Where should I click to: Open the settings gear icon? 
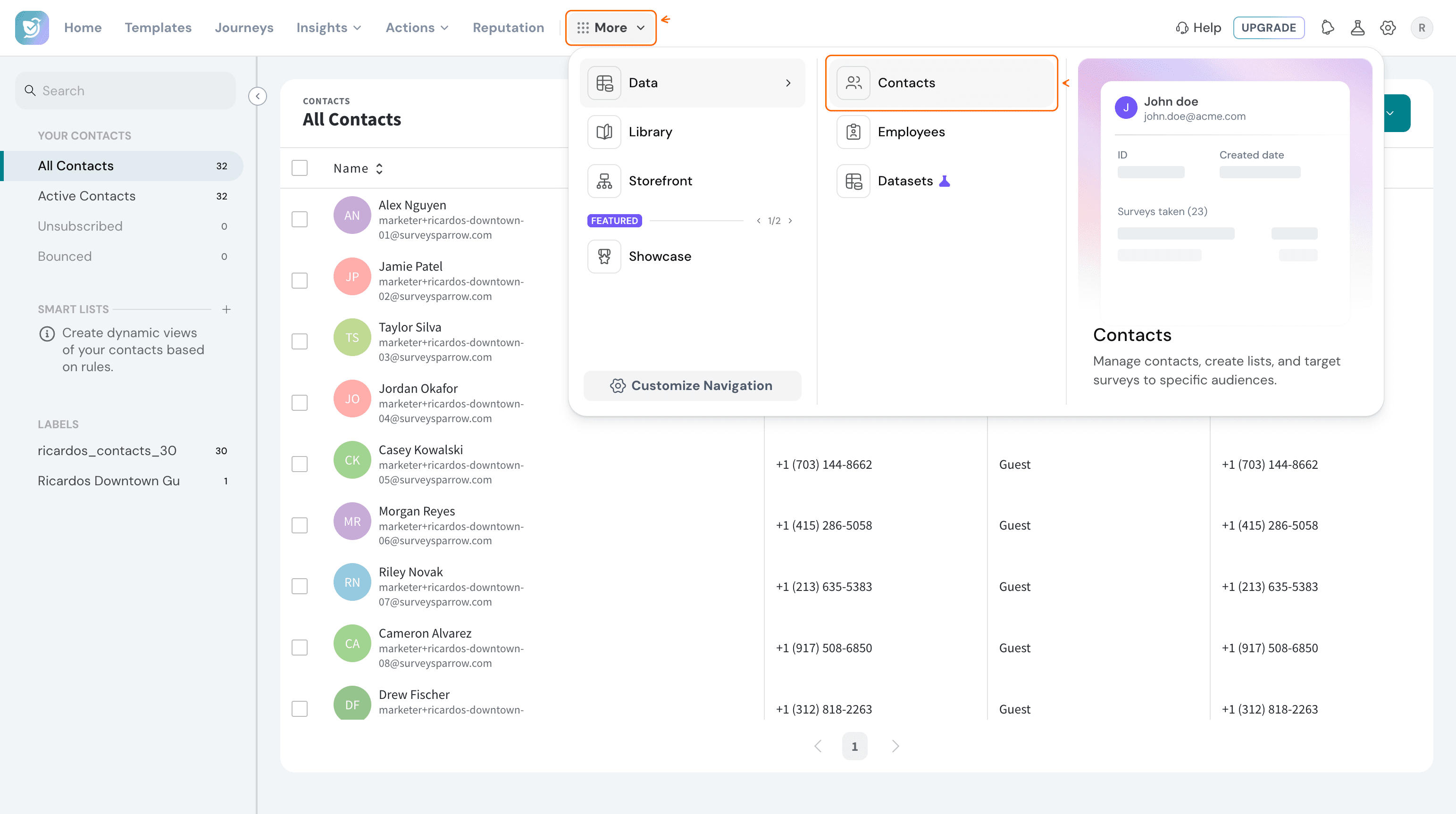tap(1388, 28)
